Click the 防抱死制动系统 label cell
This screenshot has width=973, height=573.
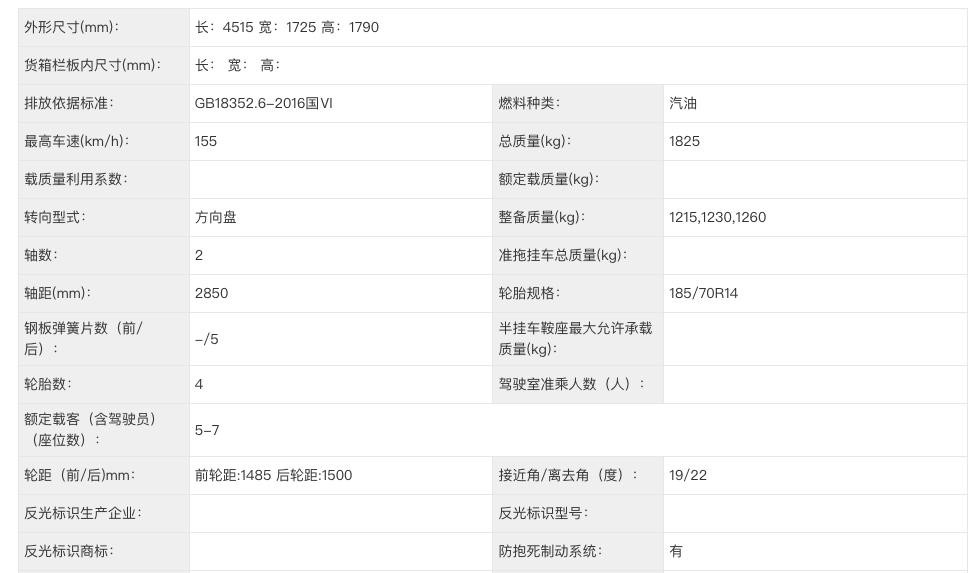(x=551, y=551)
